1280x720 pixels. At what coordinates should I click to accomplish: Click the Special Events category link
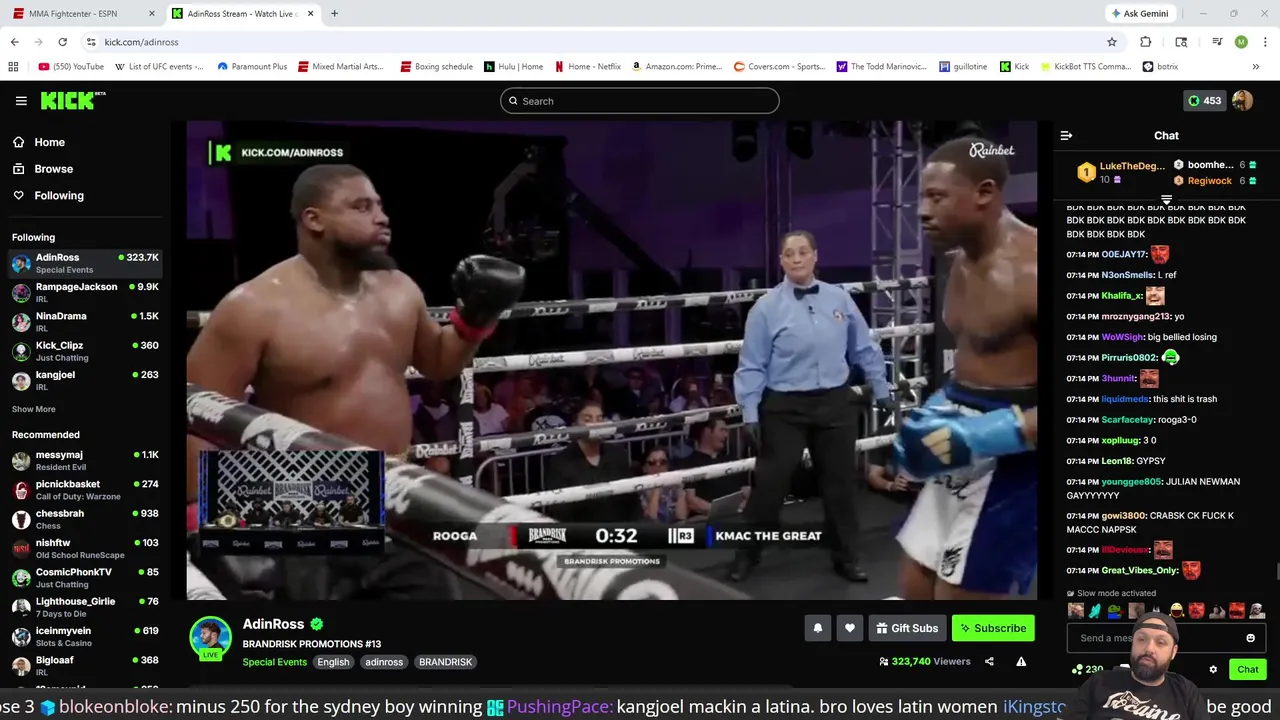[x=275, y=662]
